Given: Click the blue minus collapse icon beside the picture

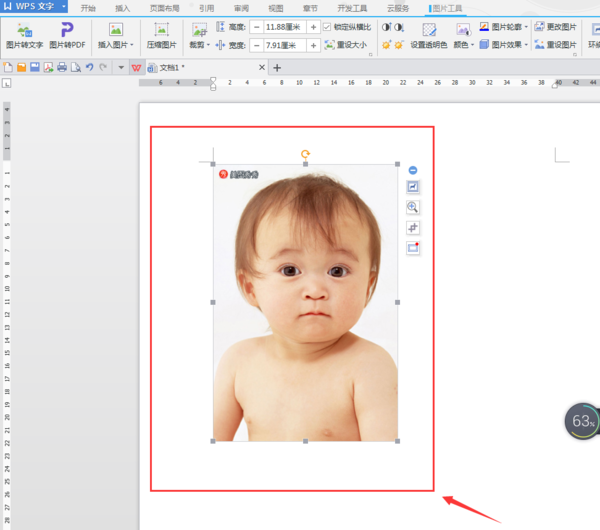Looking at the screenshot, I should (413, 170).
